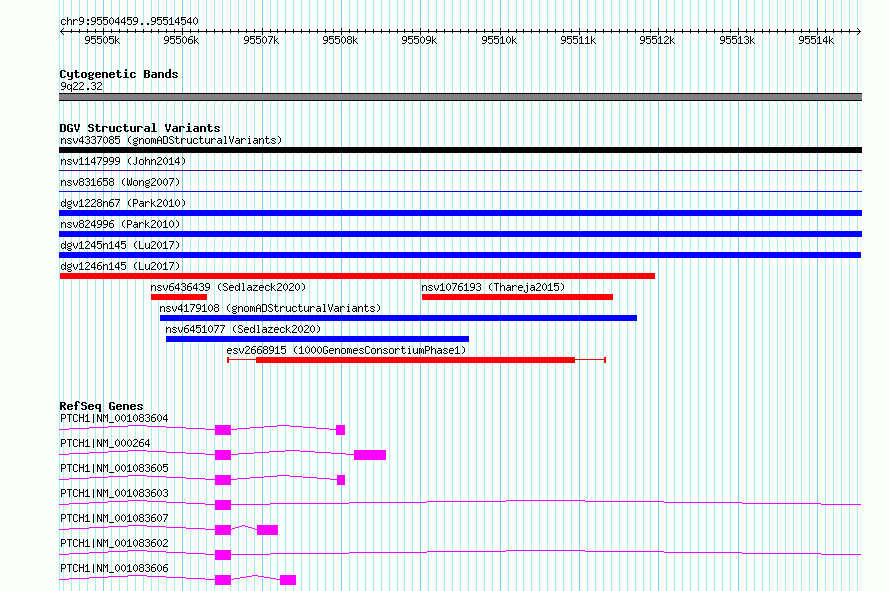This screenshot has width=890, height=591.
Task: Click the red dgv1246n145 variant bar
Action: 357,276
